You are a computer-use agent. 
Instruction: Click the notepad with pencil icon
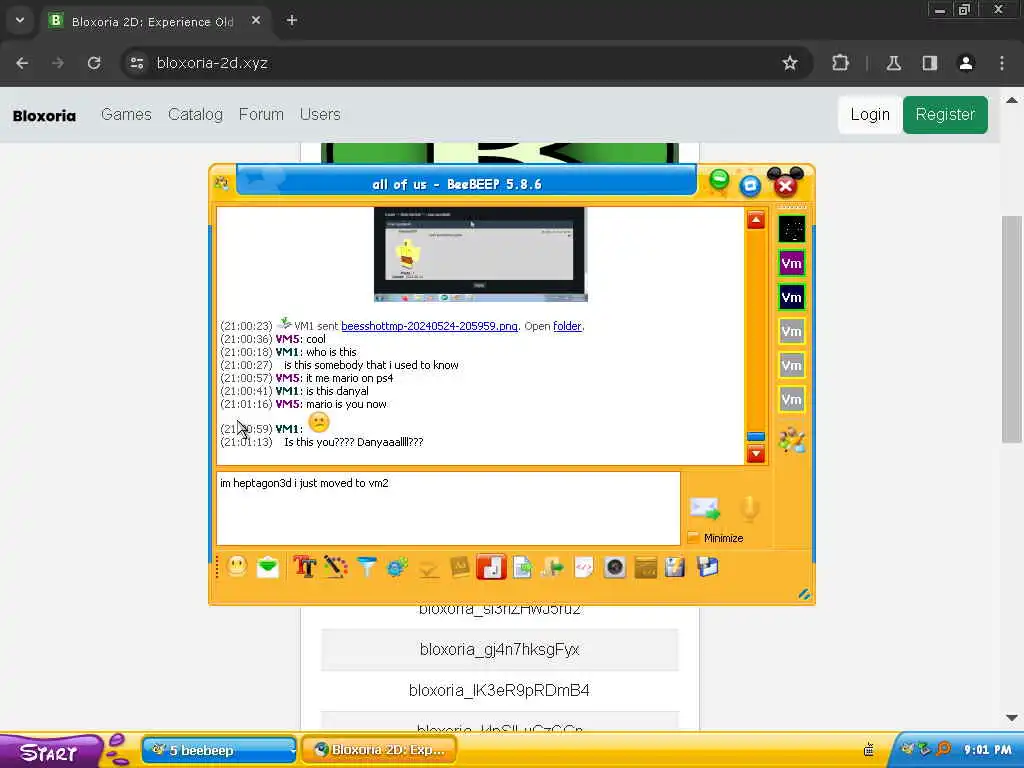675,566
